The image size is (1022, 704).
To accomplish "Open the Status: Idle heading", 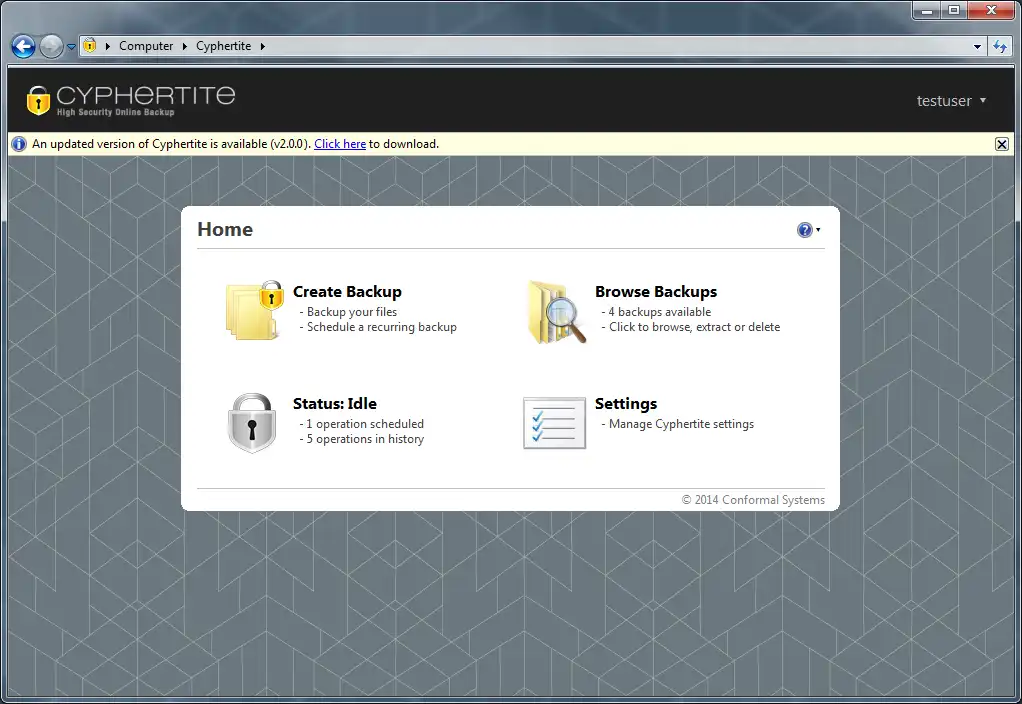I will click(334, 403).
